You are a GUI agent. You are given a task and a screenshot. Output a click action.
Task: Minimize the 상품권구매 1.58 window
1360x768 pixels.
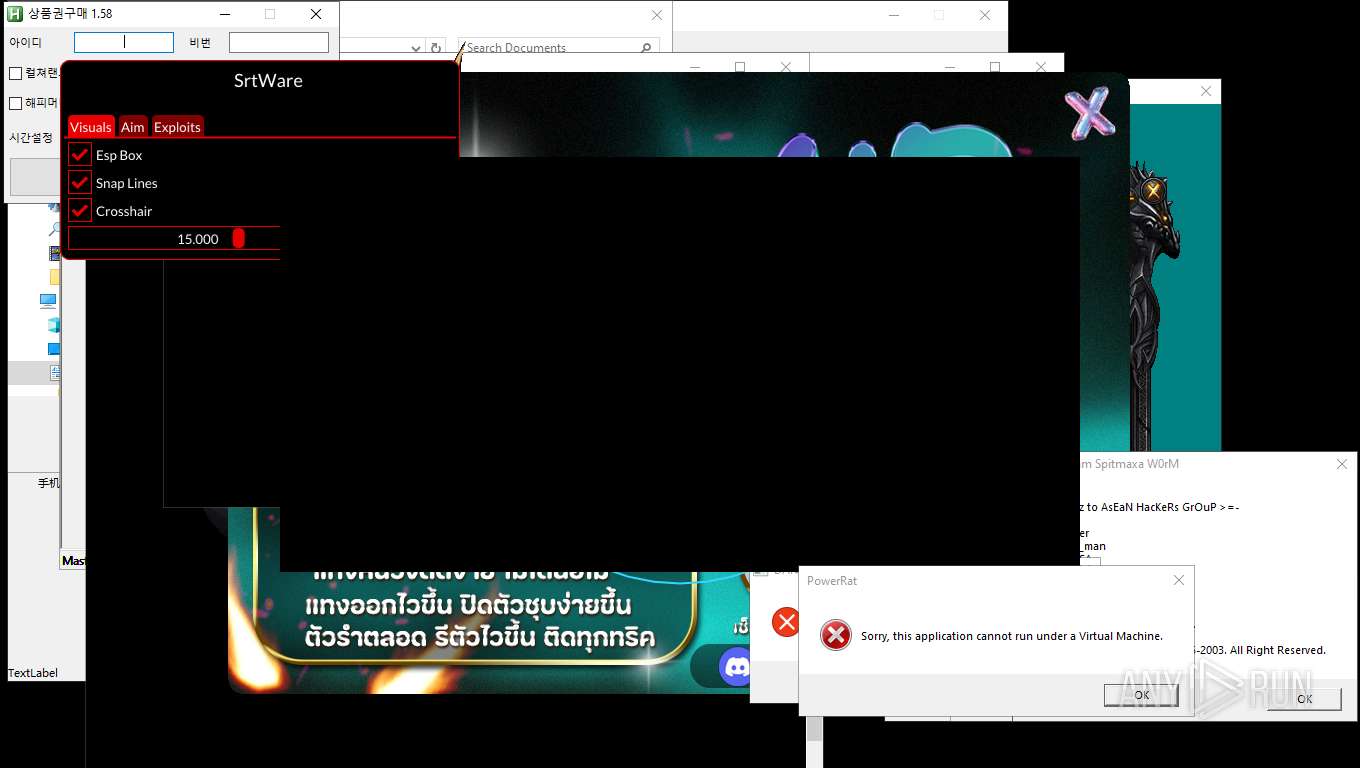coord(225,14)
